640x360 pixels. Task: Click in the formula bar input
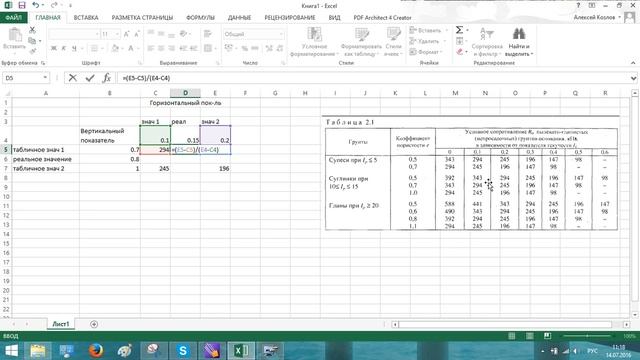coord(373,78)
